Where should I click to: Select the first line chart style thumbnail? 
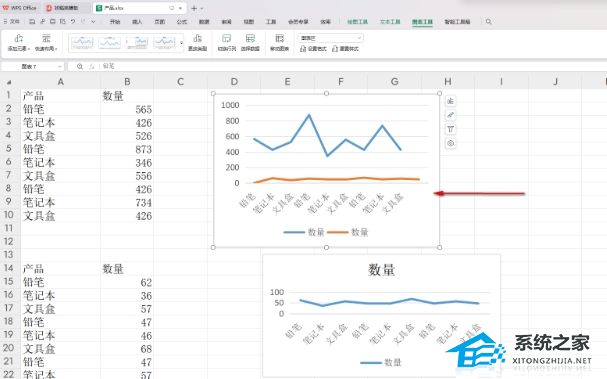coord(82,42)
